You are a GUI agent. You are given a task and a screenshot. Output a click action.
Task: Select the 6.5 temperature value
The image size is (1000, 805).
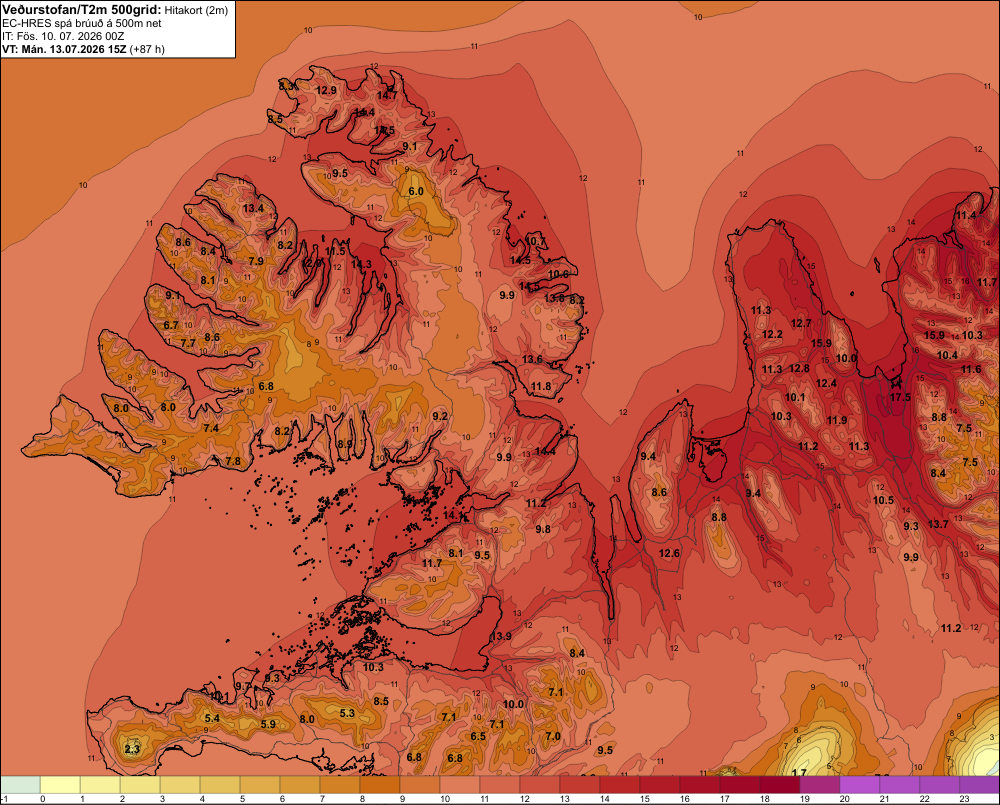coord(478,735)
